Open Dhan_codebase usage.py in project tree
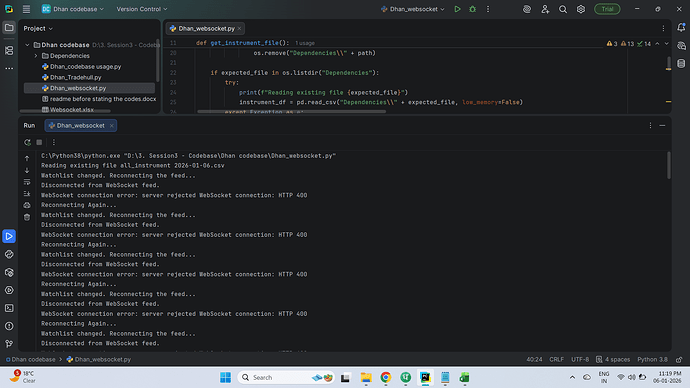Screen dimensions: 690x388 tap(85, 66)
